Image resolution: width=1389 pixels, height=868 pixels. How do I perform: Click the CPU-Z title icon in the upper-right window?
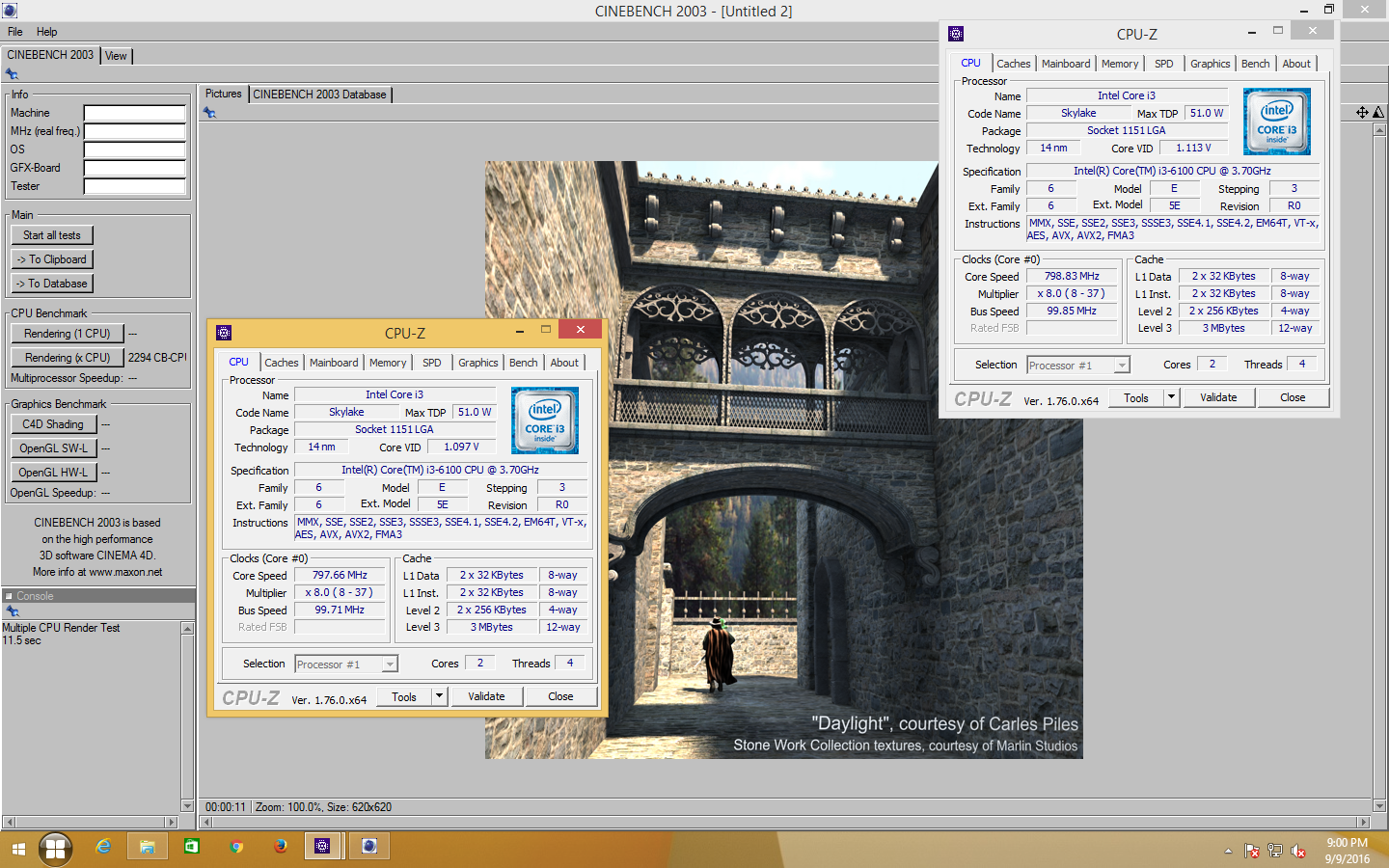pos(956,34)
